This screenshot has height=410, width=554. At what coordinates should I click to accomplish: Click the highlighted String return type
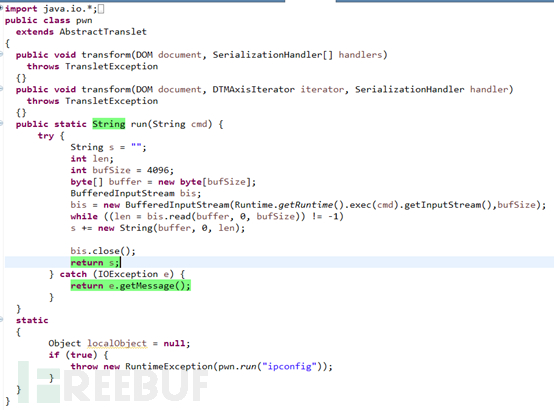tap(109, 124)
